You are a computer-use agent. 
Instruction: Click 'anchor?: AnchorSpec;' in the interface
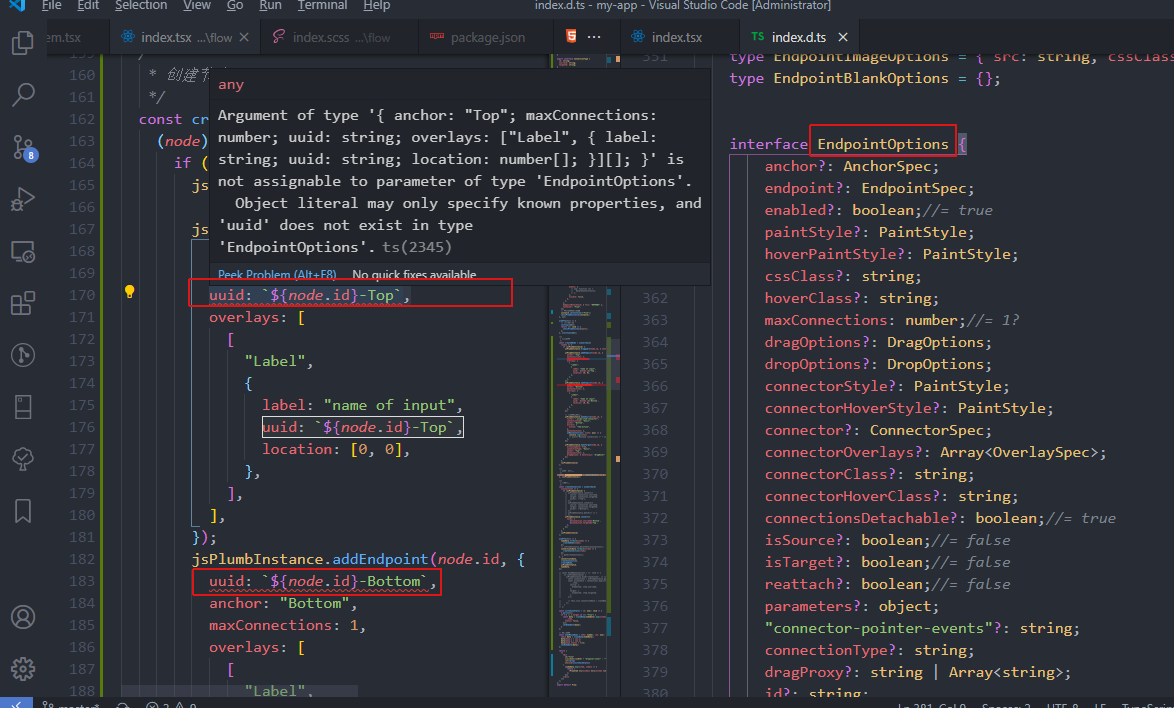click(852, 166)
